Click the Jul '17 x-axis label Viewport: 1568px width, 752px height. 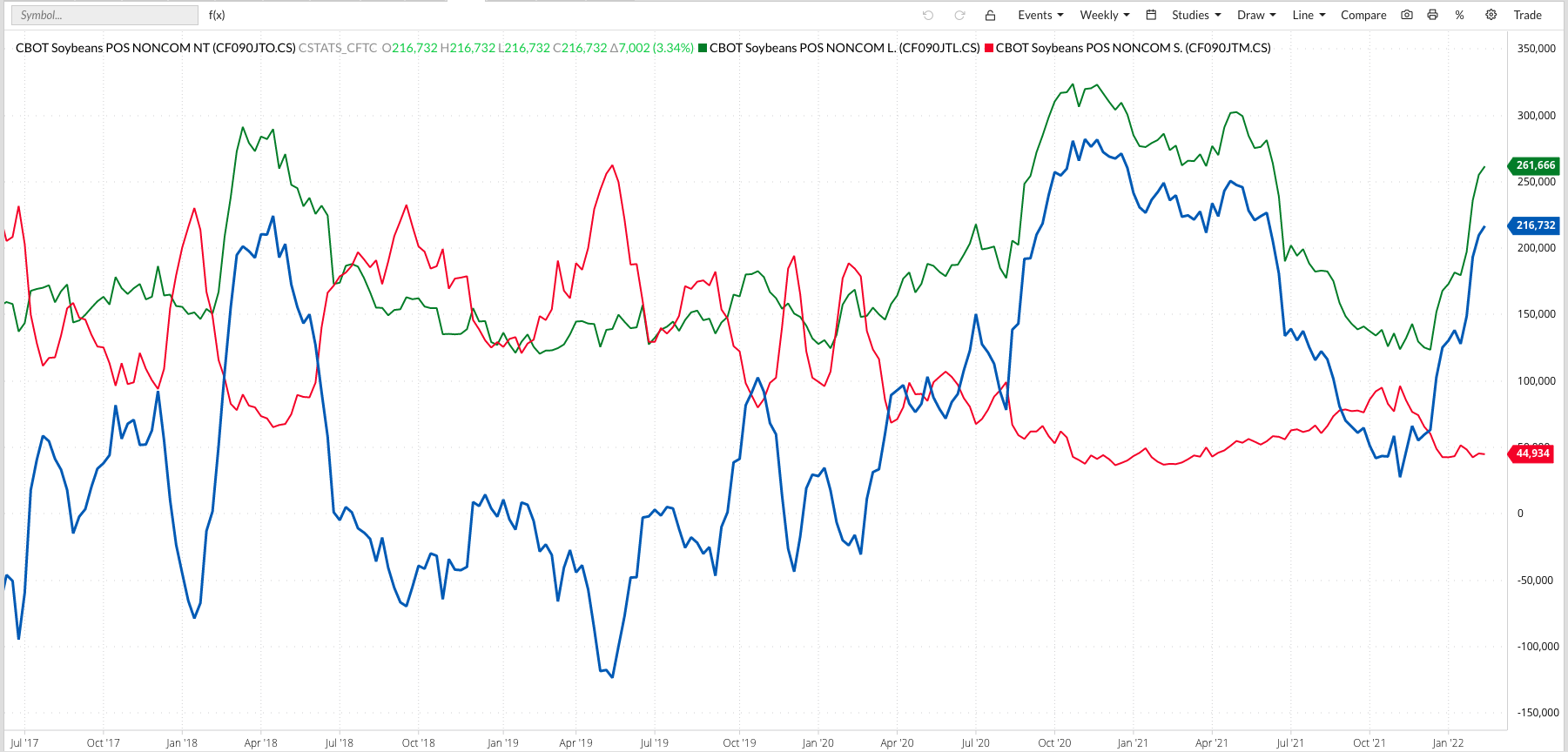(x=24, y=742)
